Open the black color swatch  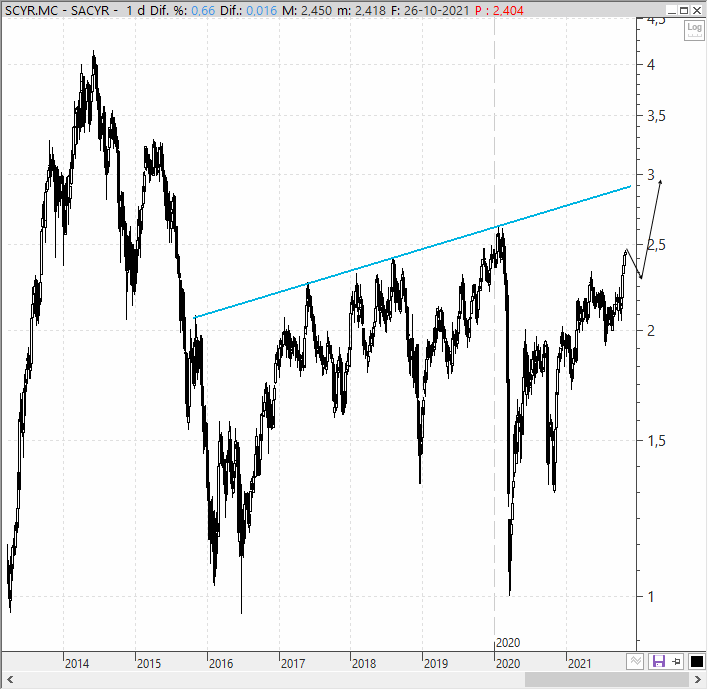tap(697, 662)
